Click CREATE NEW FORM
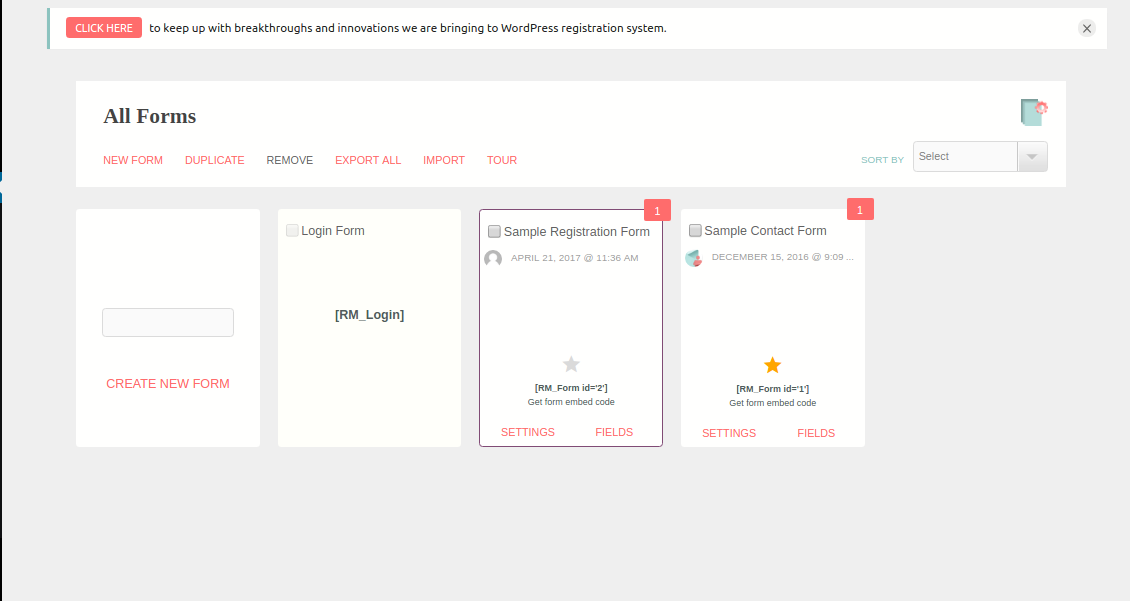This screenshot has height=601, width=1130. (167, 383)
